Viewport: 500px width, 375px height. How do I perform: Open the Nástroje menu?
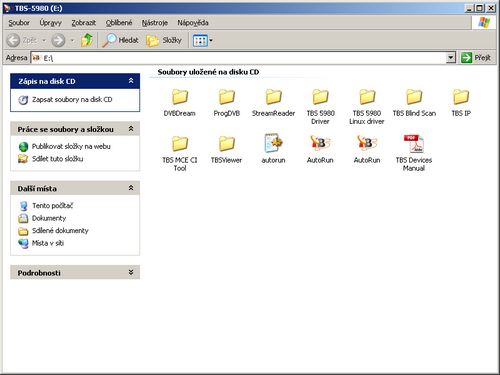(155, 23)
